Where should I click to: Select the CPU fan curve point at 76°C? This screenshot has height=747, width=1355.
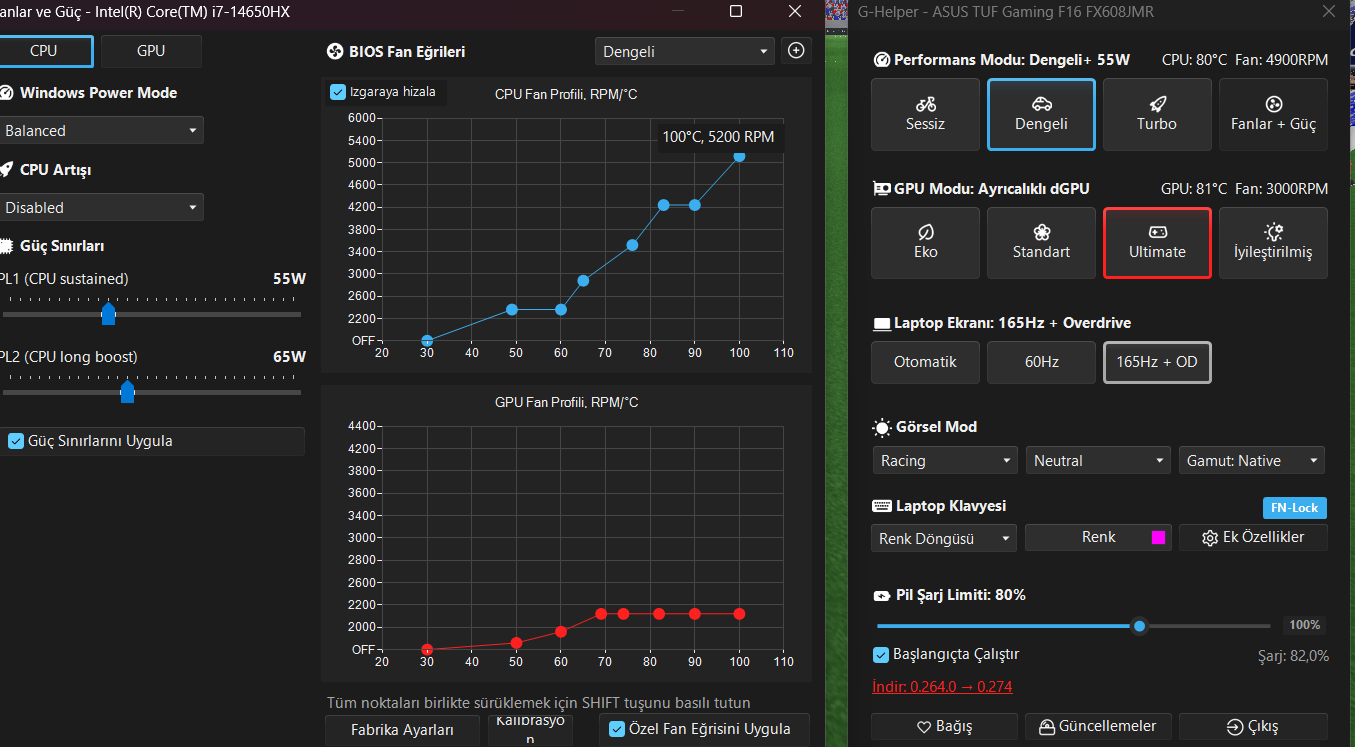(632, 245)
